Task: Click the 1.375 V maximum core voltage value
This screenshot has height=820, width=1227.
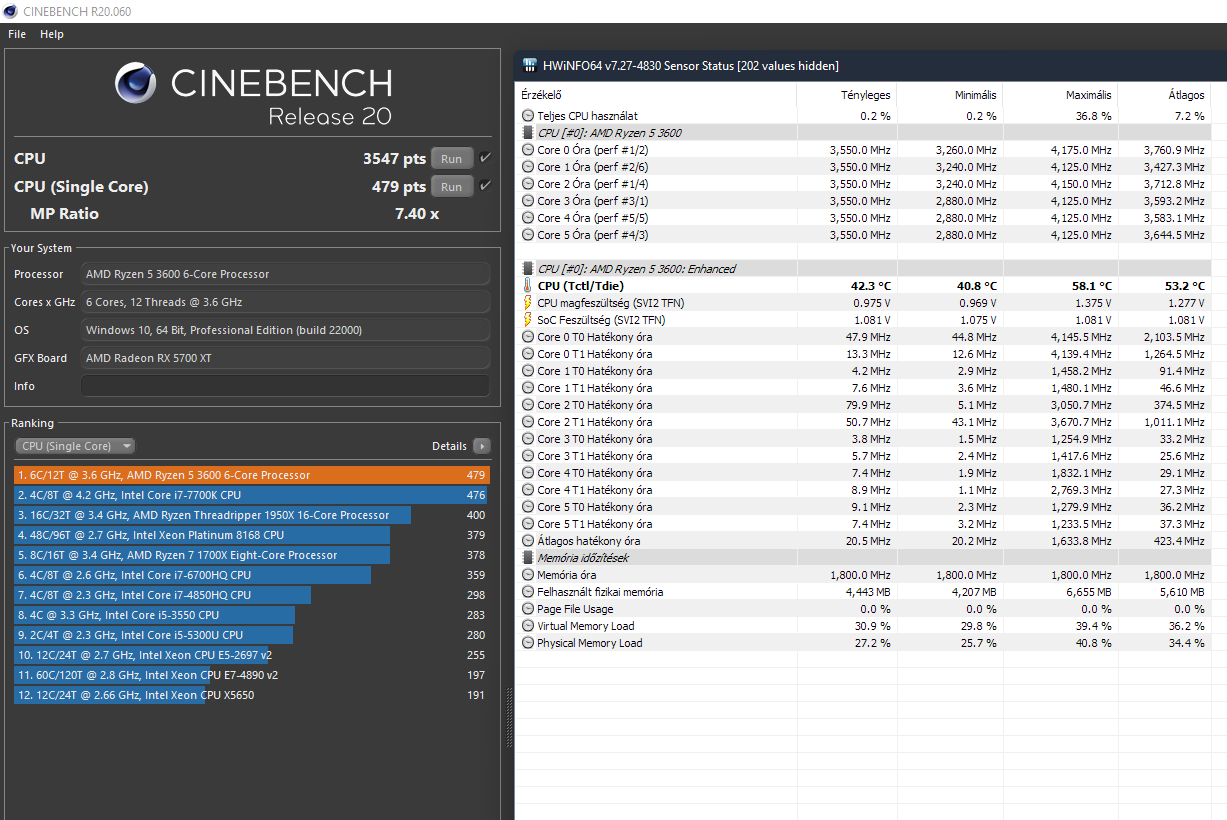Action: [x=1090, y=303]
